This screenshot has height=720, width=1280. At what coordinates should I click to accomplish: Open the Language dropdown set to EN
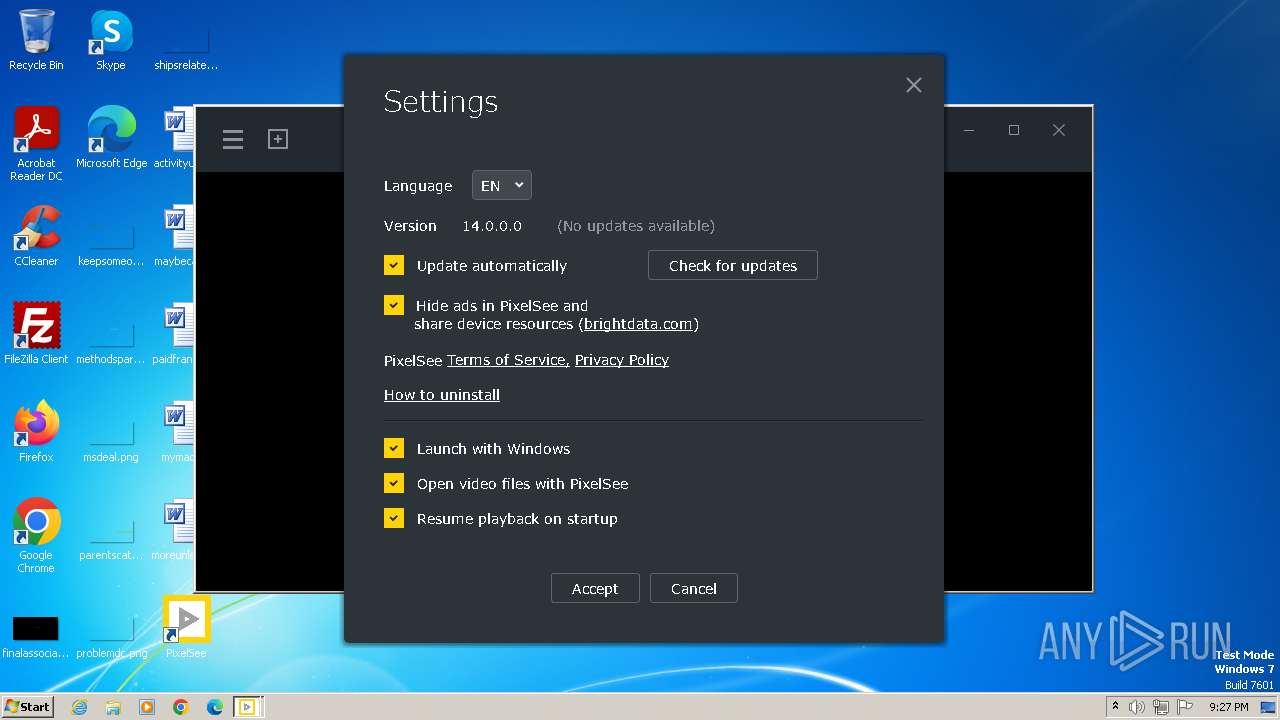[x=502, y=185]
